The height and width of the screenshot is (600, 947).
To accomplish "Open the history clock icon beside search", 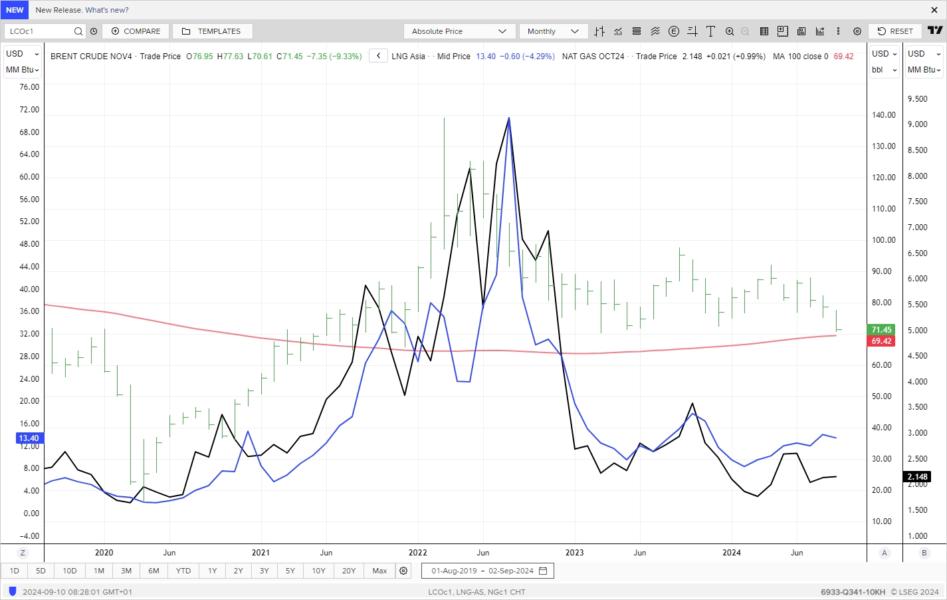I will [93, 31].
